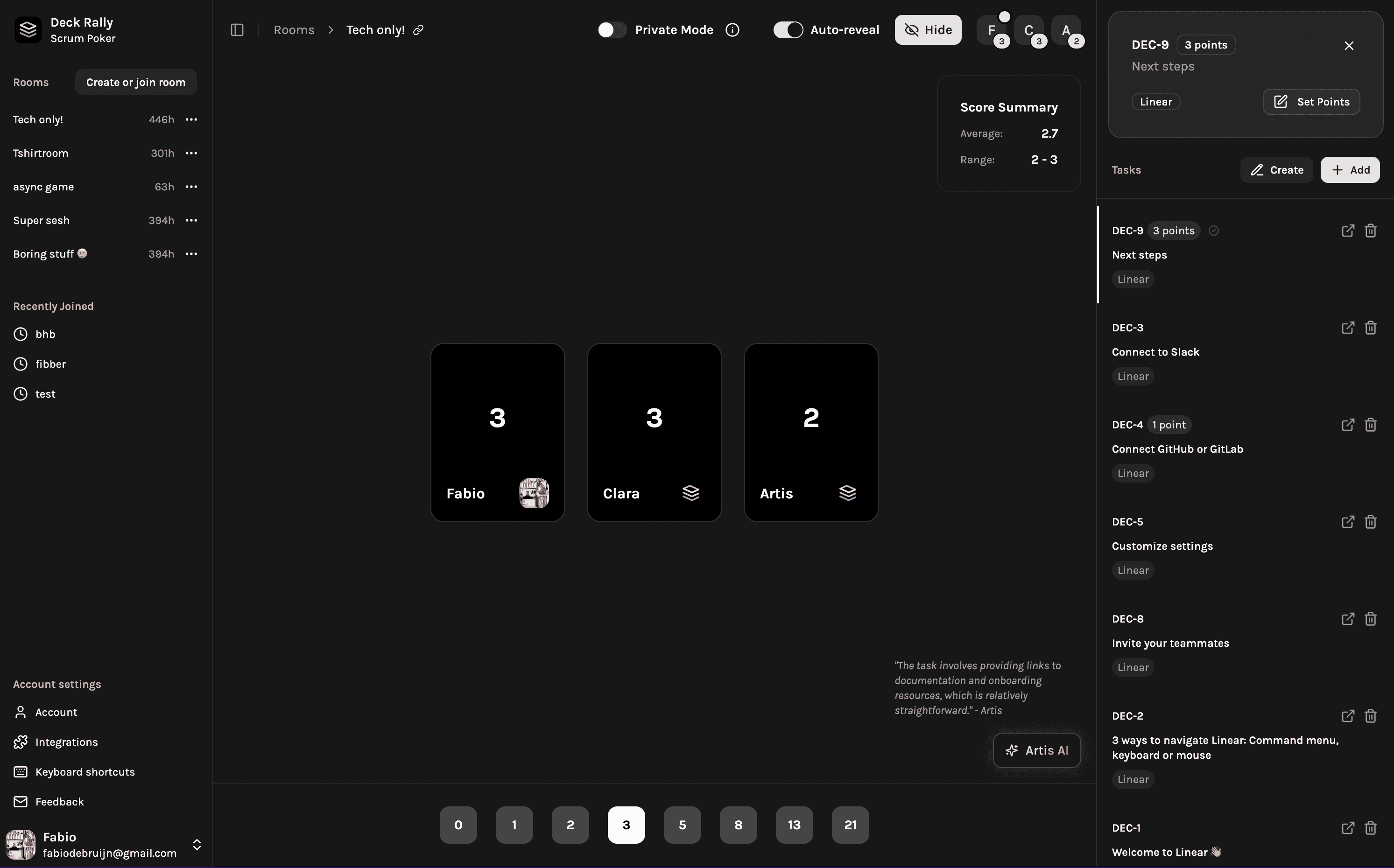Toggle Auto-reveal switch off

(x=788, y=30)
